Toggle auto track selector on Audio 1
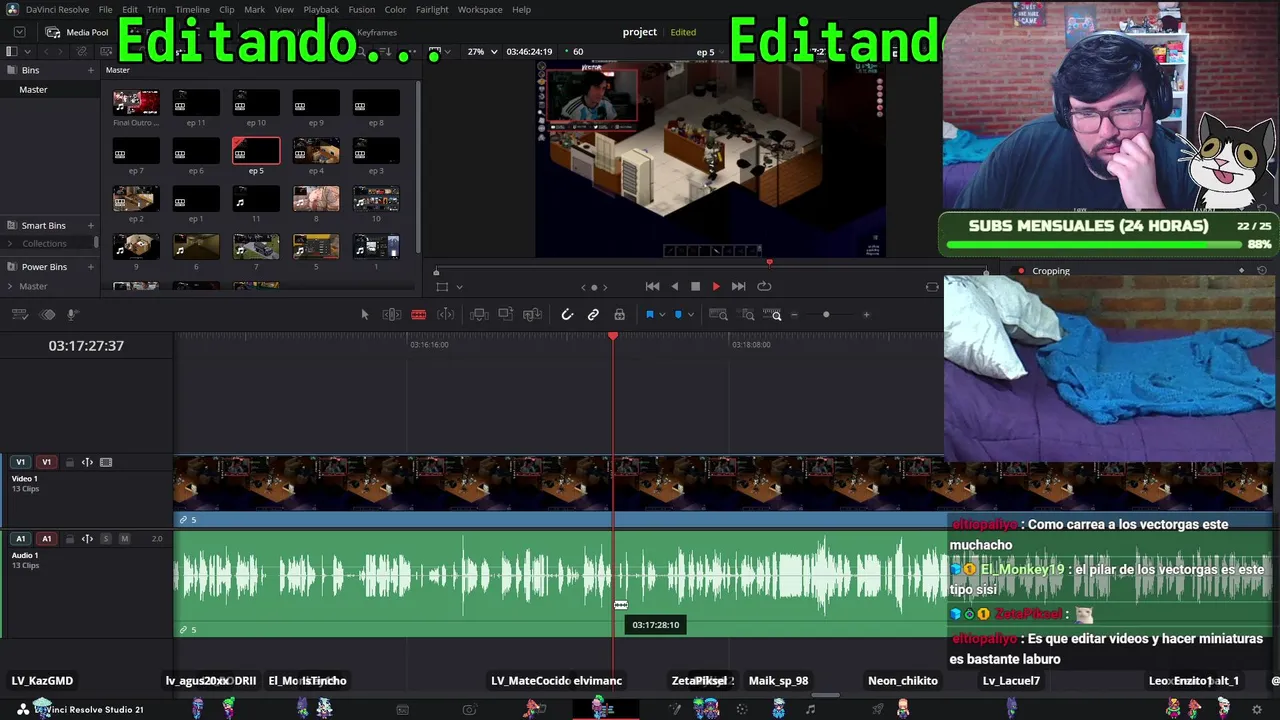This screenshot has width=1280, height=720. point(87,539)
